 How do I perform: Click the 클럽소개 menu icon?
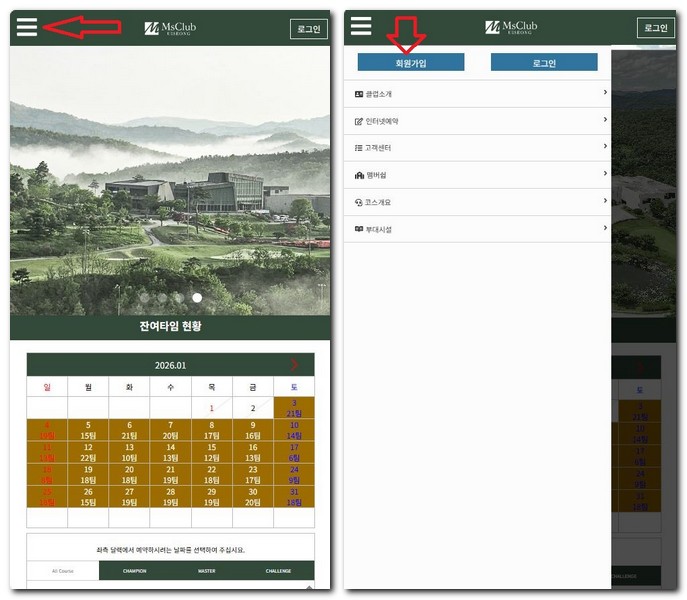click(x=359, y=94)
